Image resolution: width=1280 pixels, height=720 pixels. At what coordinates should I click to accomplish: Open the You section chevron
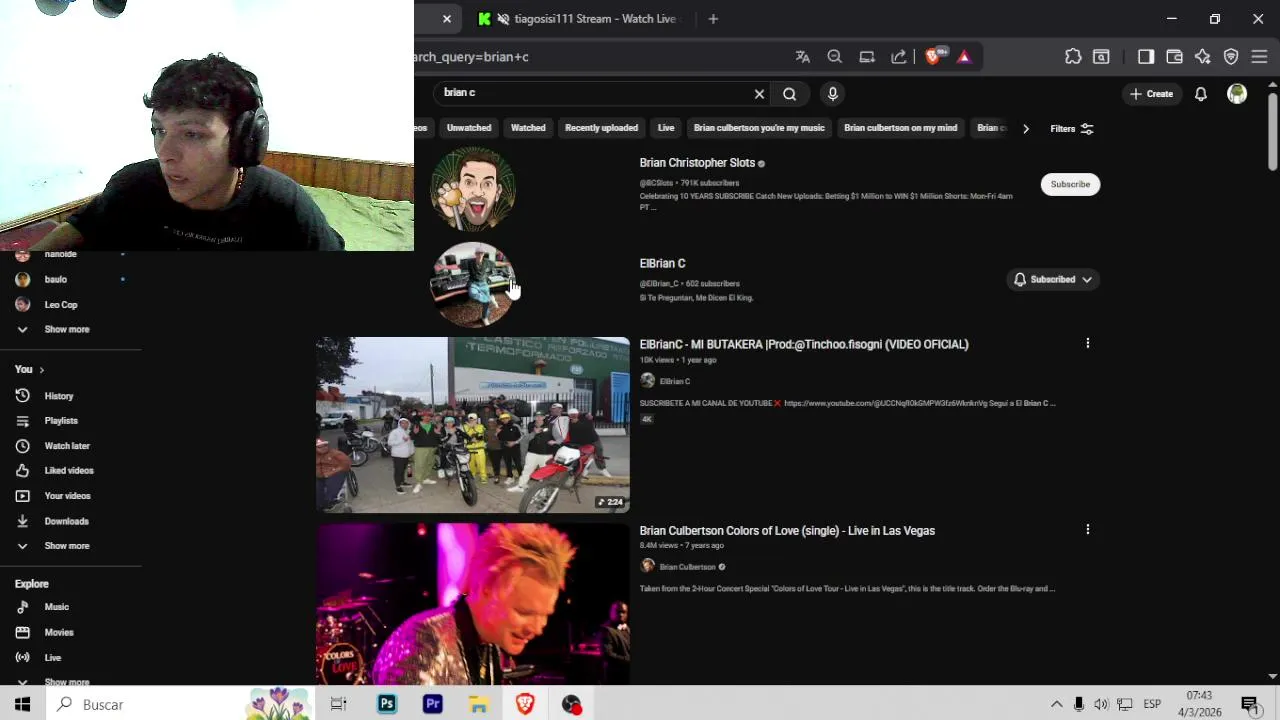(41, 370)
